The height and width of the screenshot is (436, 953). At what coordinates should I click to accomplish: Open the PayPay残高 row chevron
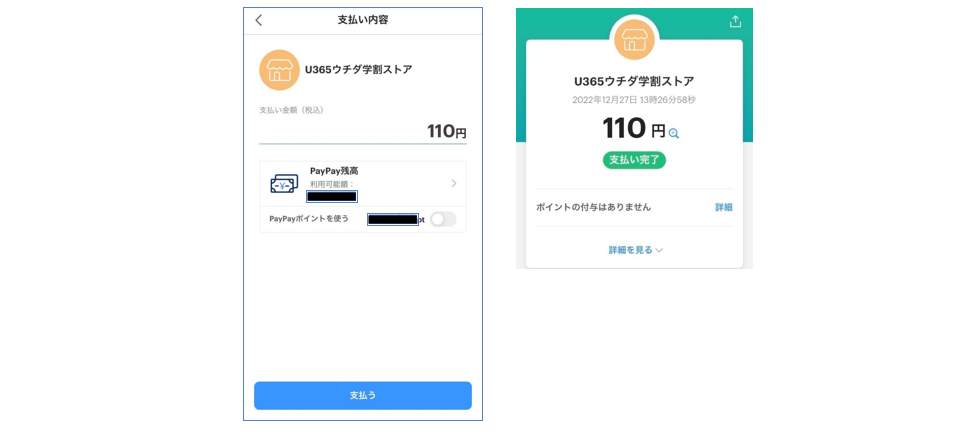453,183
